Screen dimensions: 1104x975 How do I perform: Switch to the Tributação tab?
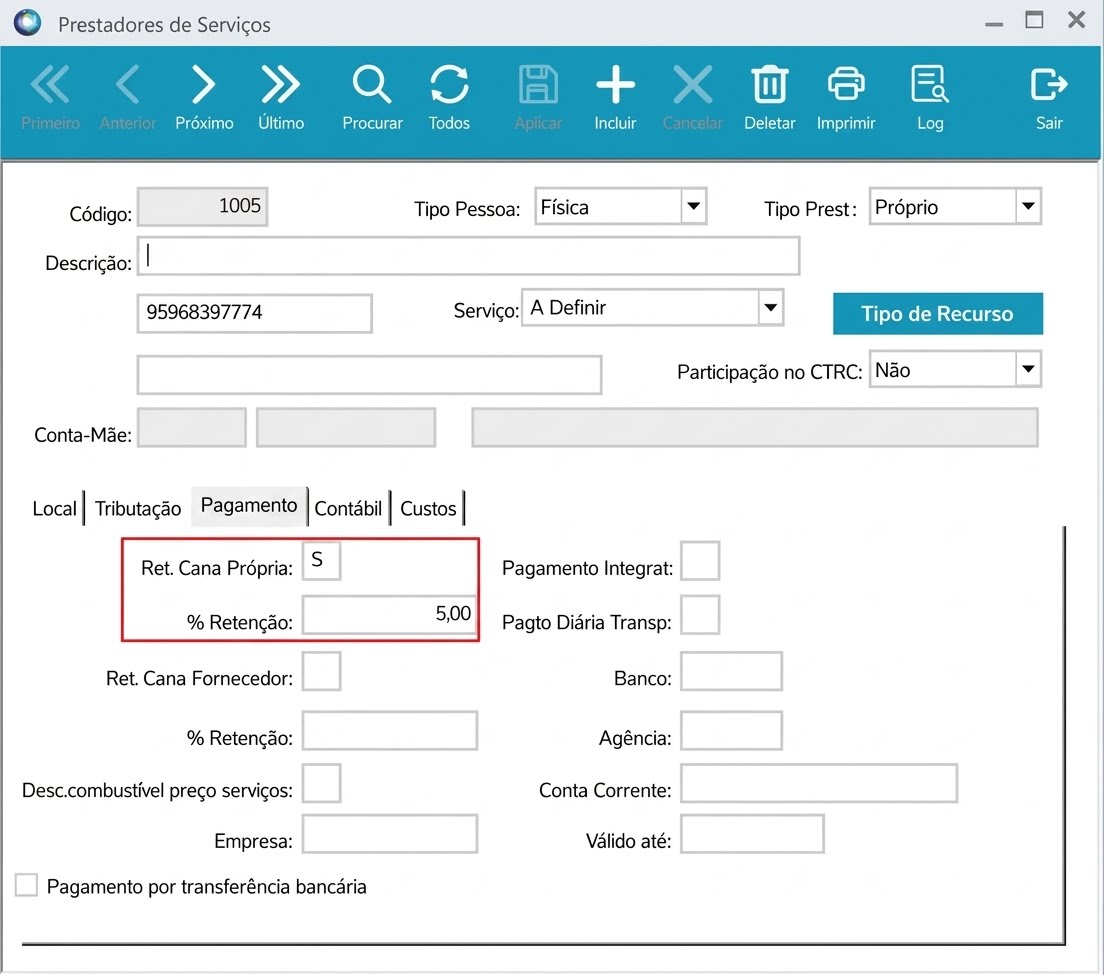(138, 508)
